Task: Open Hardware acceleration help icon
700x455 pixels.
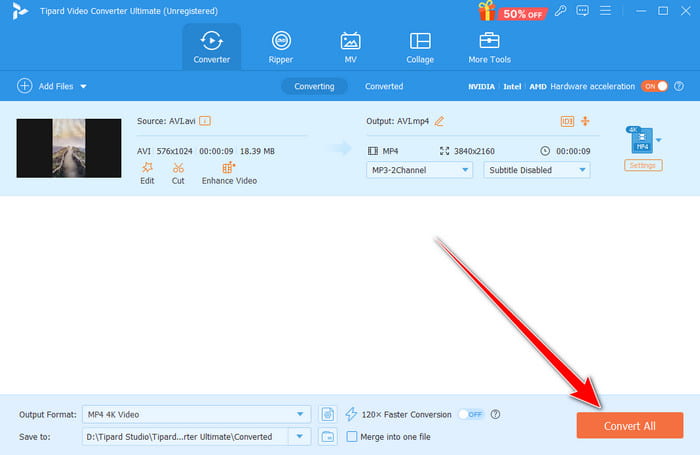Action: [679, 86]
